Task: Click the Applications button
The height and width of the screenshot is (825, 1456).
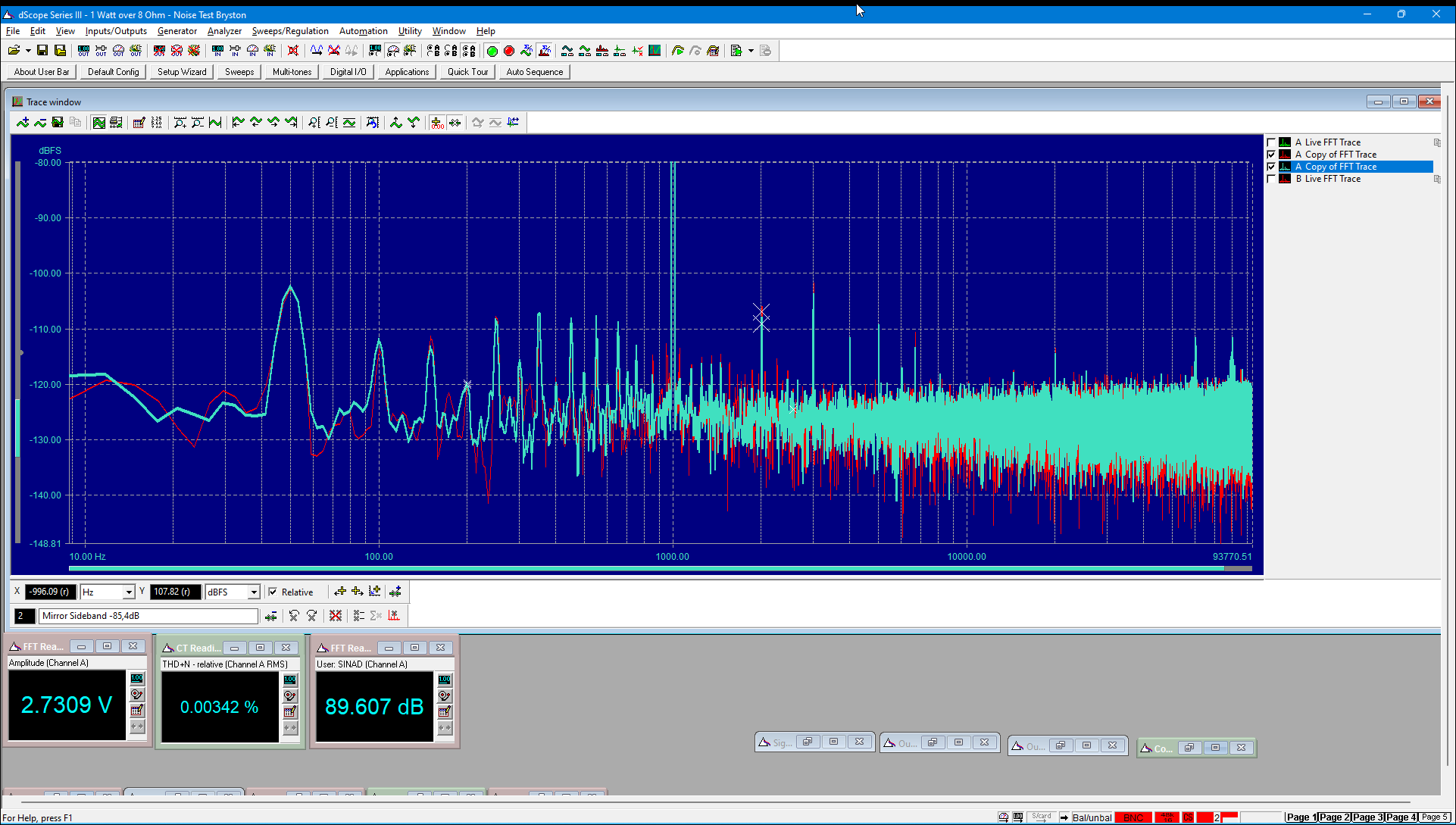Action: point(407,72)
